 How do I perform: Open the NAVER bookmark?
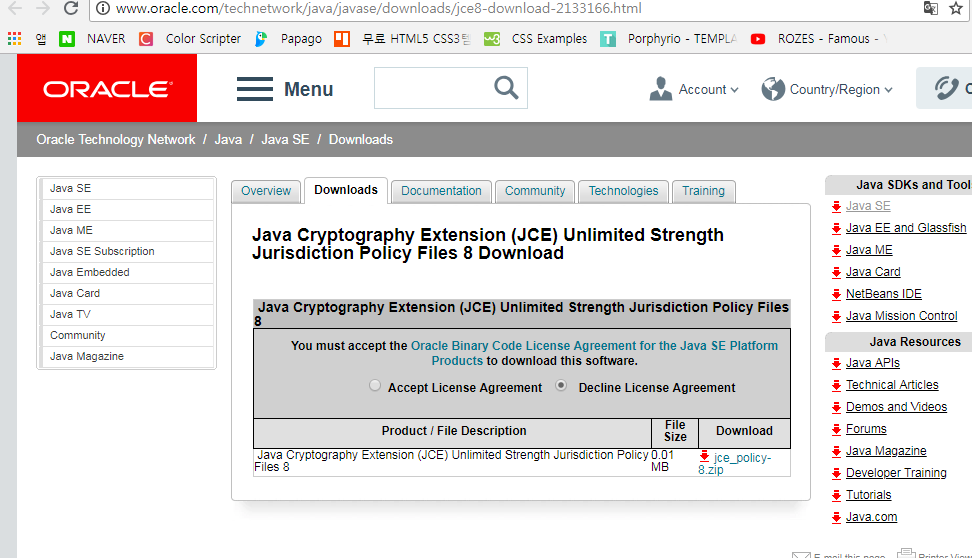tap(92, 38)
